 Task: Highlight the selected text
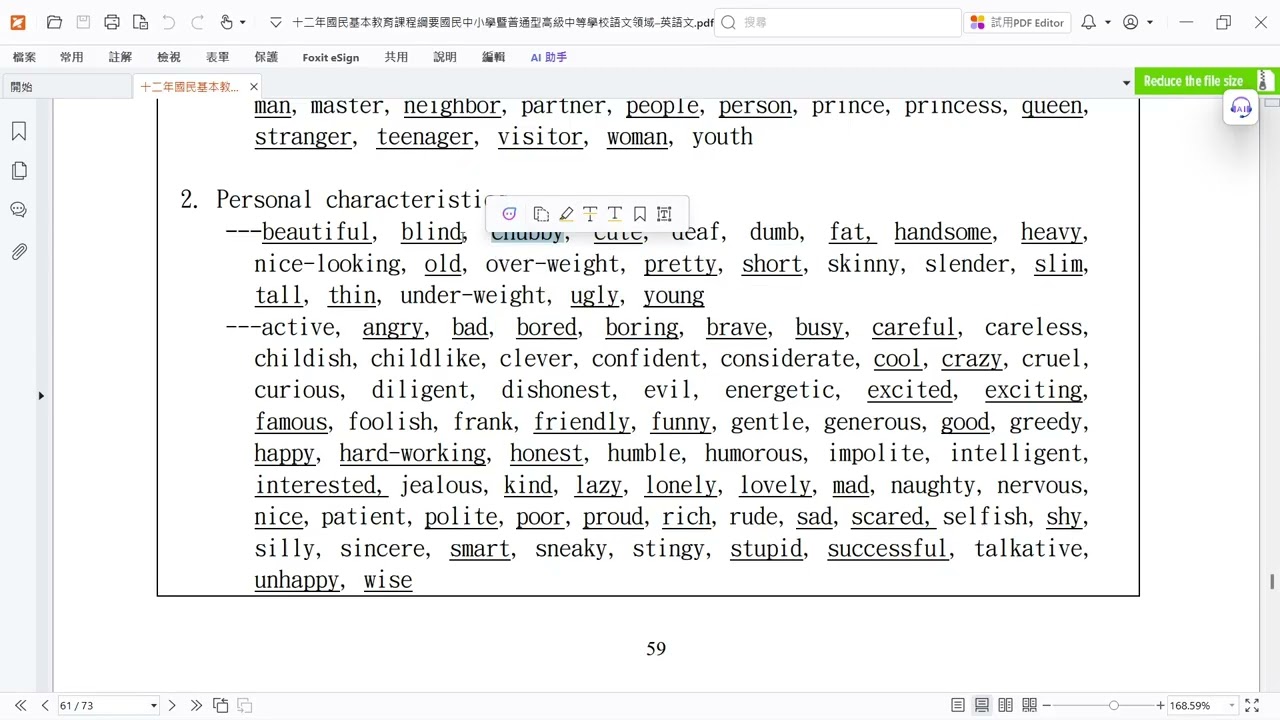(566, 214)
